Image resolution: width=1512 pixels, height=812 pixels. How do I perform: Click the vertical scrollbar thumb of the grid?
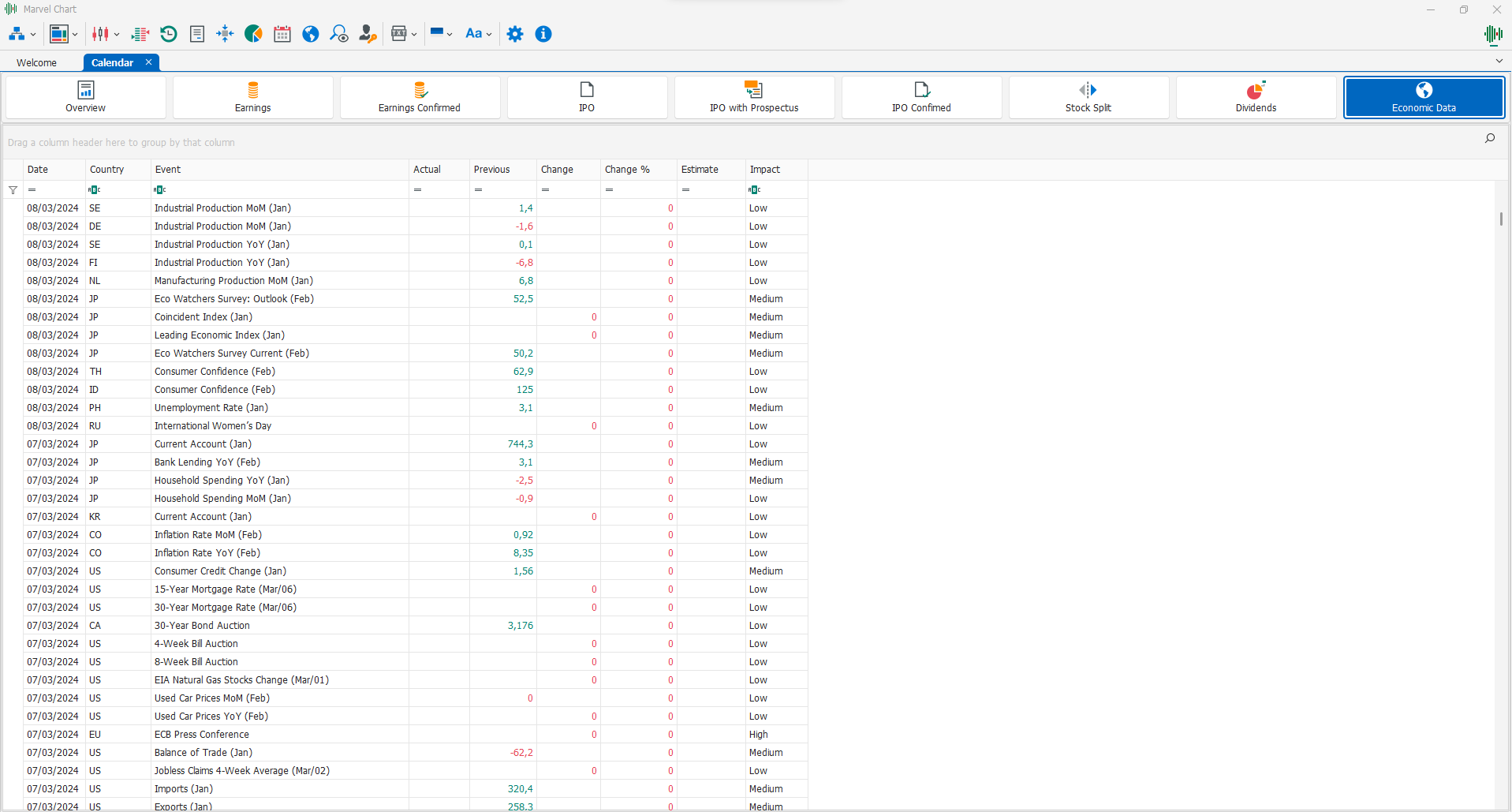pyautogui.click(x=1501, y=219)
